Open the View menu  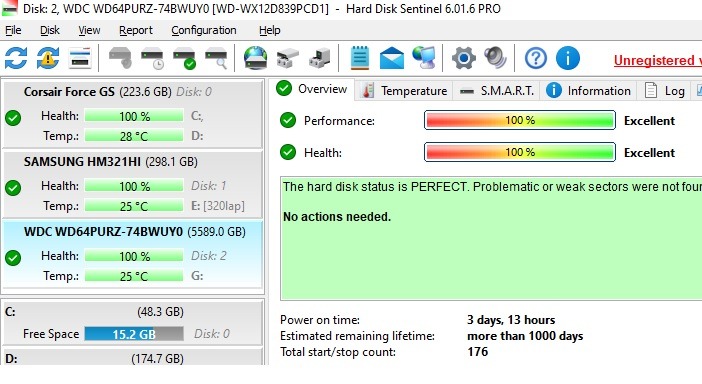[89, 30]
